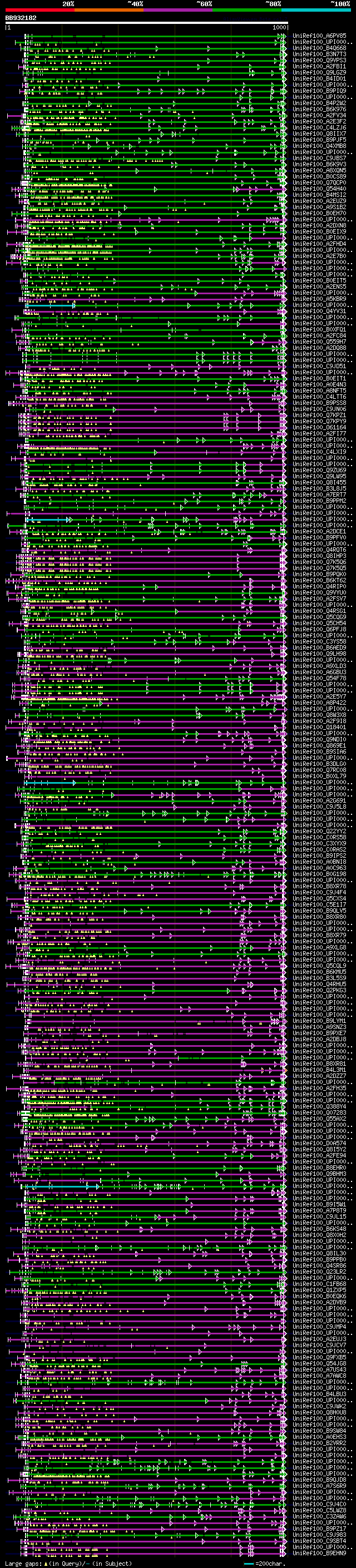Click the yellow large-gap triangle in legend
The height and width of the screenshot is (1568, 356).
pos(46,1563)
